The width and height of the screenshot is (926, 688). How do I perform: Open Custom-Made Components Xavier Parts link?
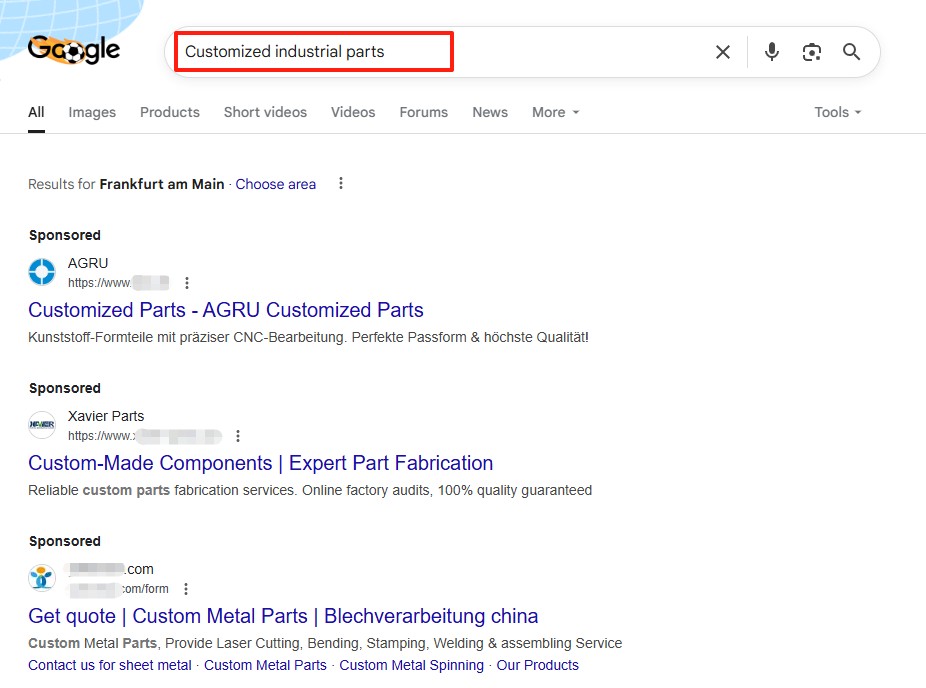[260, 463]
